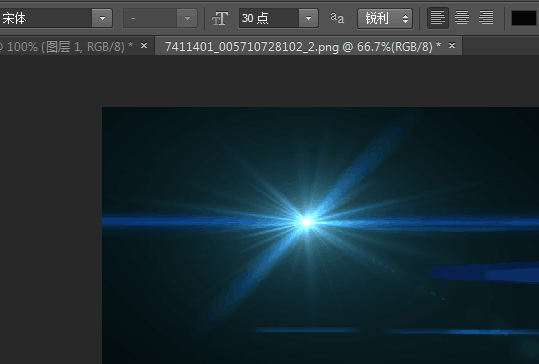Click into the font style field

point(150,18)
